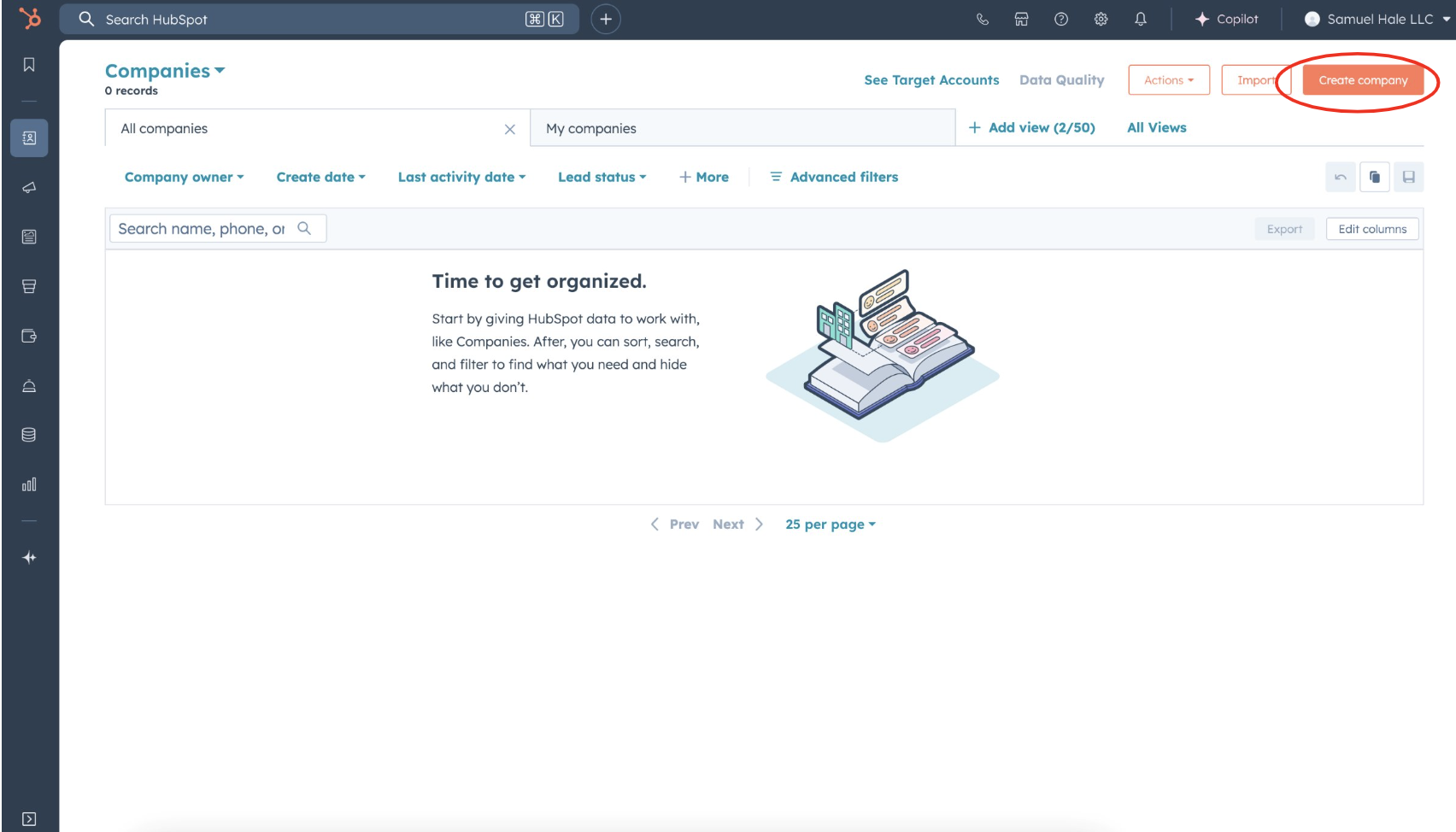Click the Search name, phone field

click(x=218, y=228)
